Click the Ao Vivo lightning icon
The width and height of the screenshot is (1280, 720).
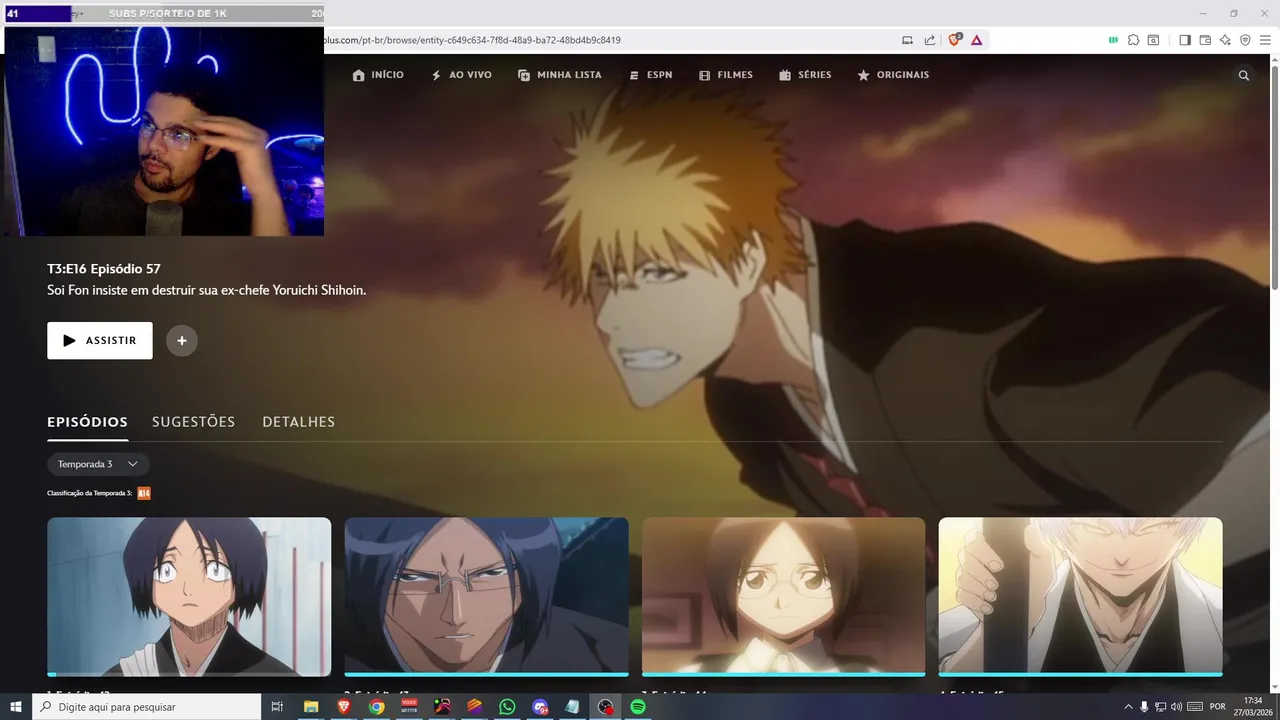coord(436,75)
